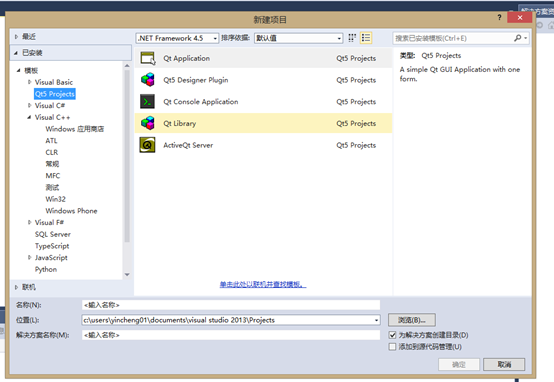Click the link to find templates online
Image resolution: width=554 pixels, height=382 pixels.
point(263,284)
